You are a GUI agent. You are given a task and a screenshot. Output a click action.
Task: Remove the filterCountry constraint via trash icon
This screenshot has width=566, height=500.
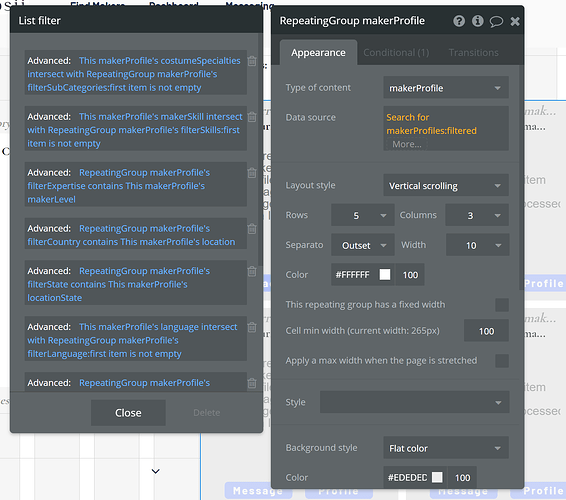[x=252, y=229]
